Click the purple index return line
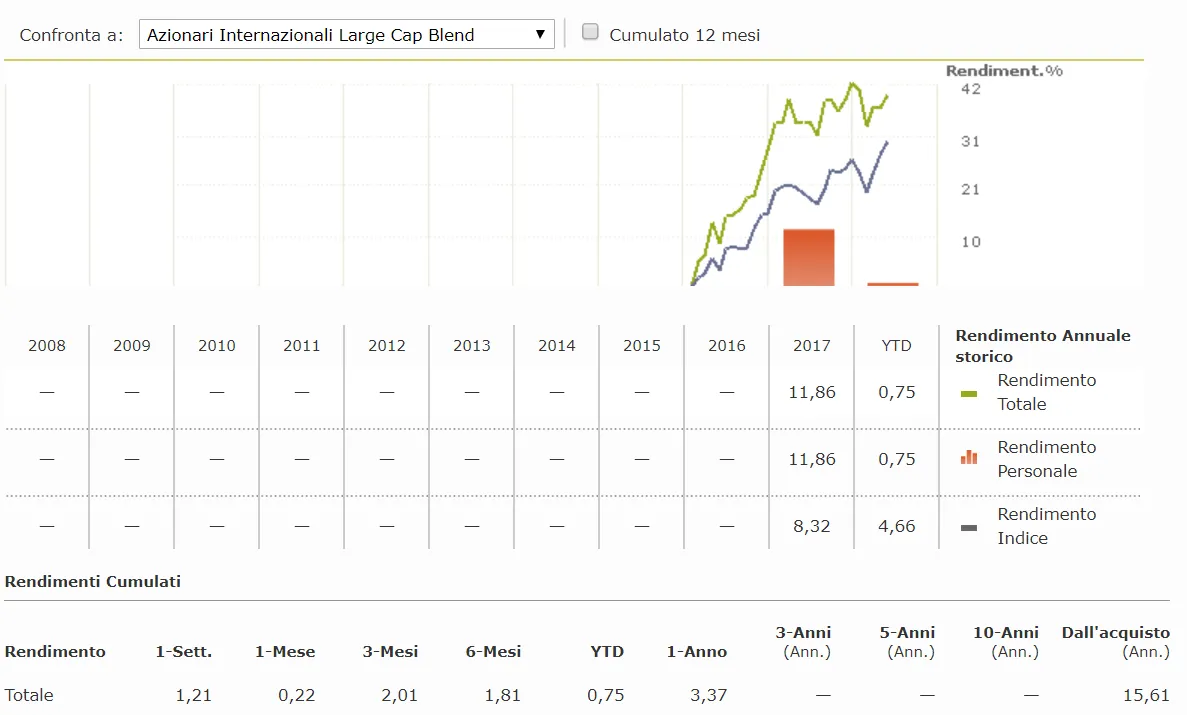 tap(790, 186)
